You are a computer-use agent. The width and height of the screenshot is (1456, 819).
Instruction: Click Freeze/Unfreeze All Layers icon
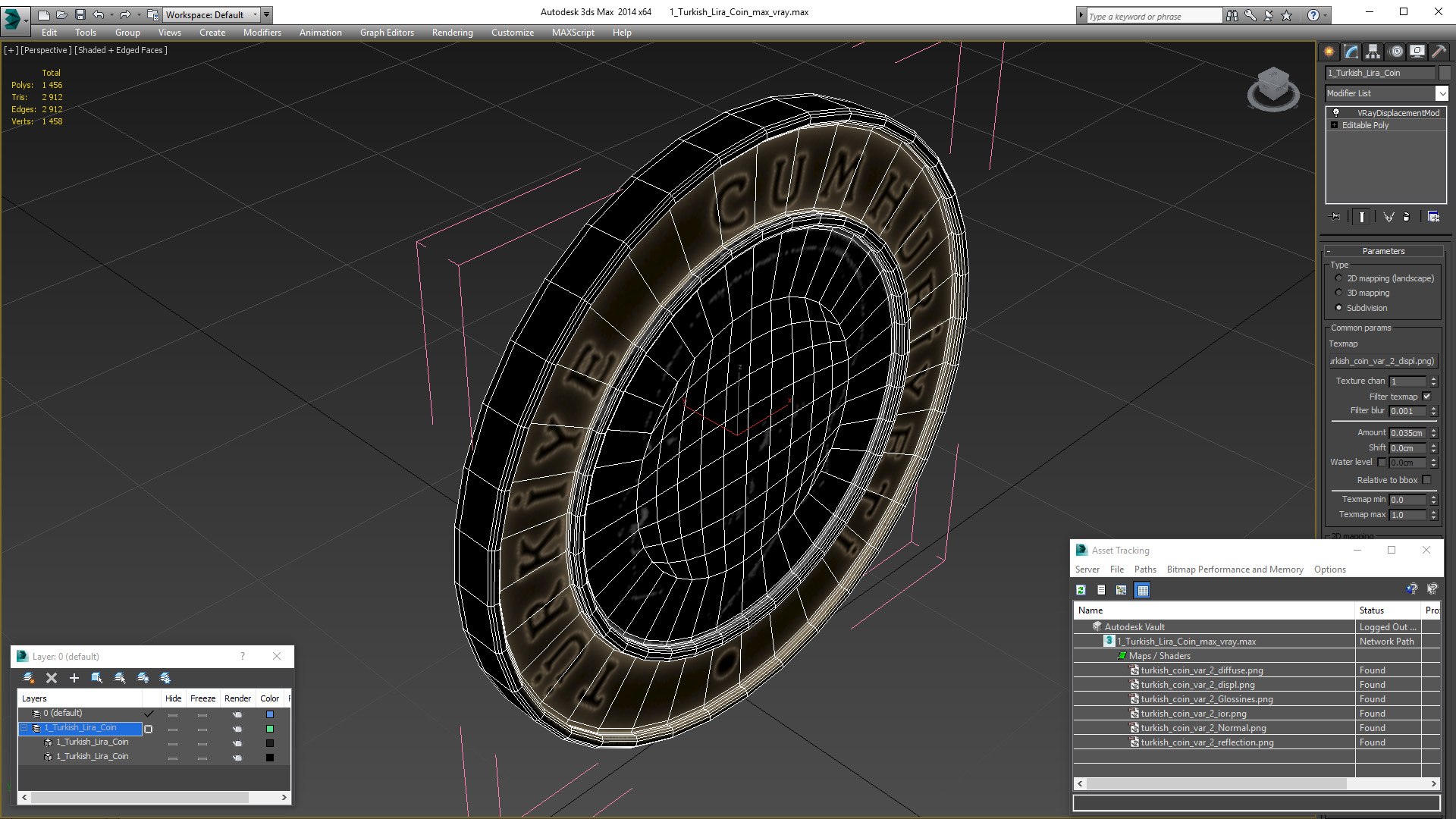pos(165,678)
